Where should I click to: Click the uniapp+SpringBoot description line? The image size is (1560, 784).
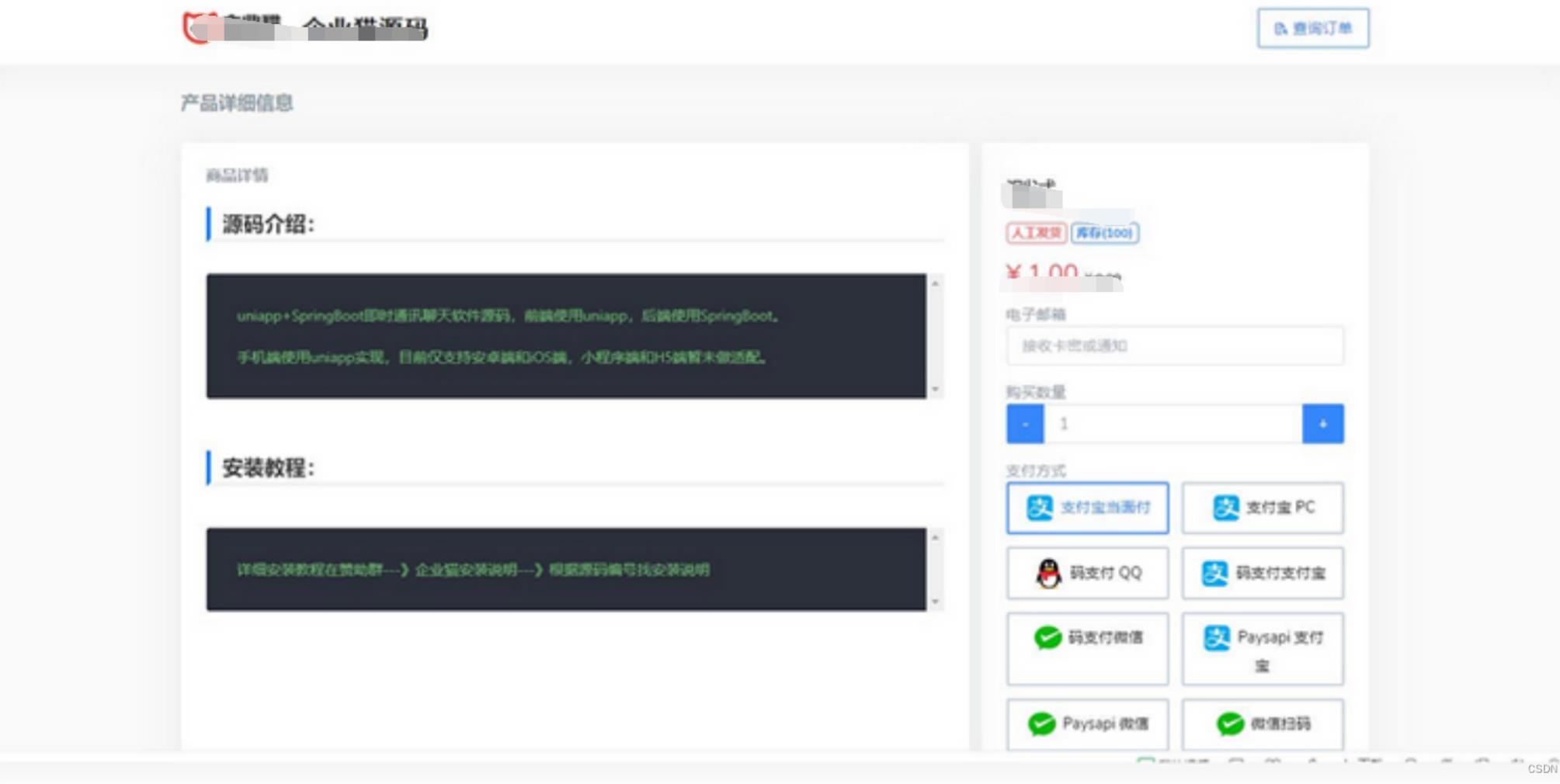click(x=509, y=316)
